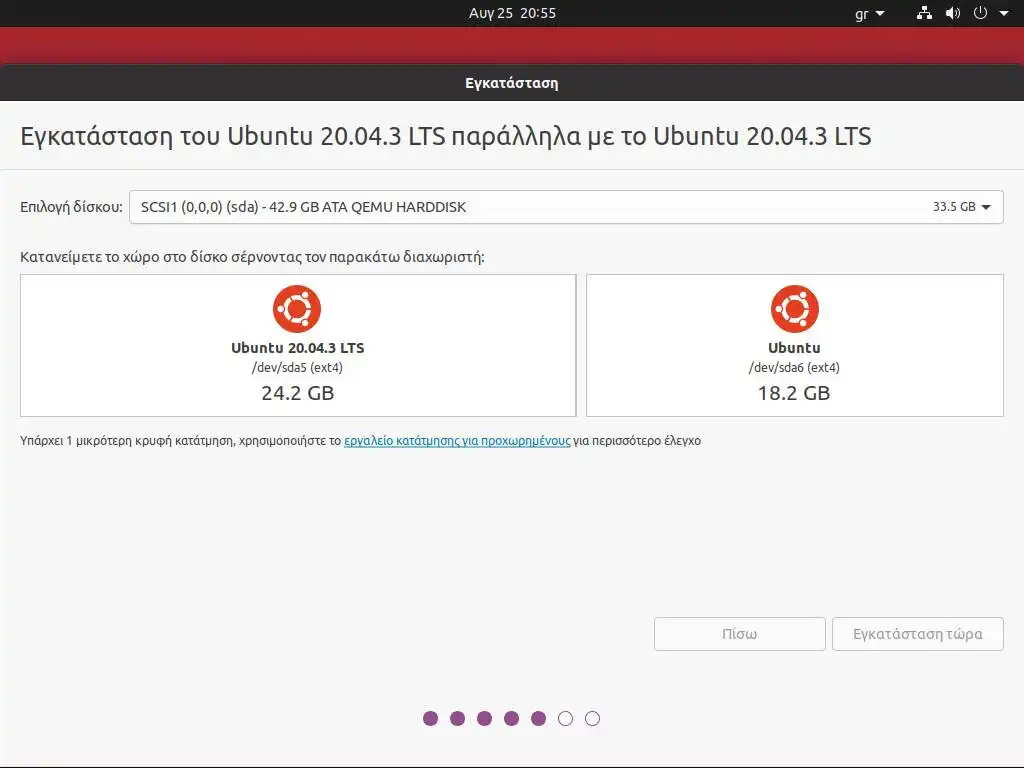Select the Ubuntu /dev/sda6 partition box
This screenshot has height=768, width=1024.
[795, 345]
